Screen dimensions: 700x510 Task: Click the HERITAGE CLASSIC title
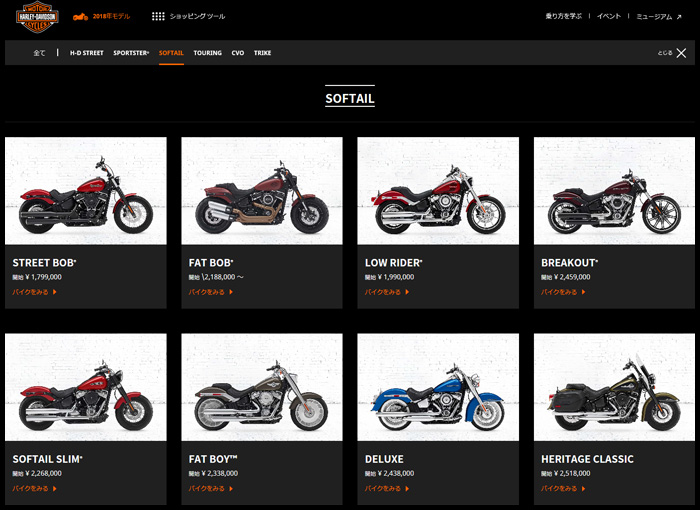point(587,459)
